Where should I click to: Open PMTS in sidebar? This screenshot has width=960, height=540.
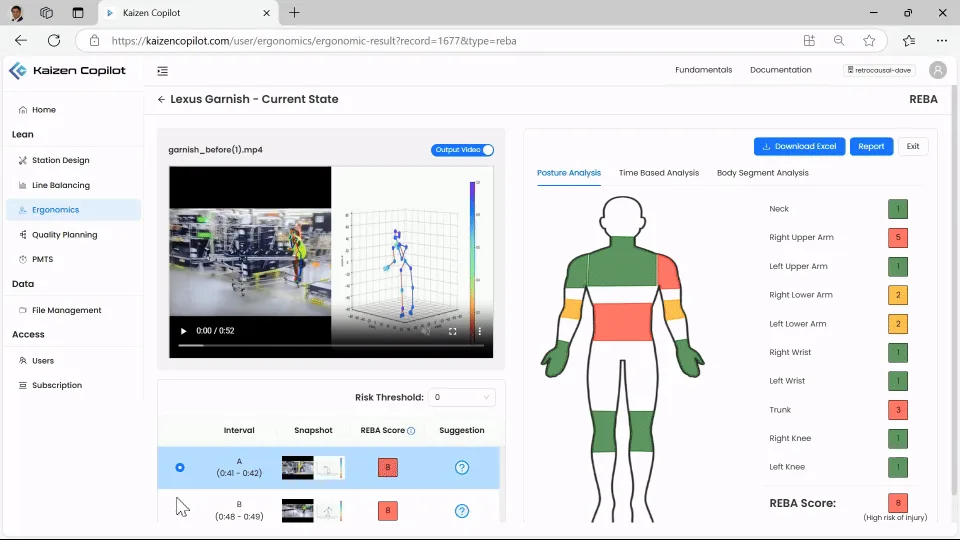click(x=73, y=260)
